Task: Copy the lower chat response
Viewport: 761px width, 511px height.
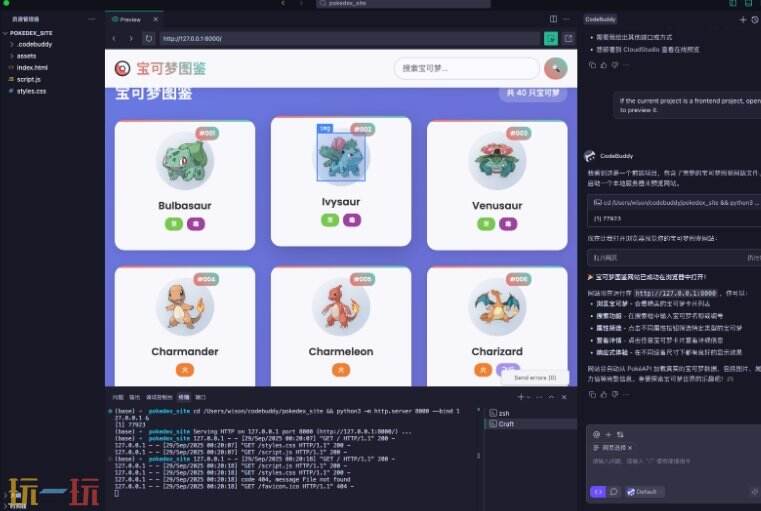Action: (x=592, y=395)
